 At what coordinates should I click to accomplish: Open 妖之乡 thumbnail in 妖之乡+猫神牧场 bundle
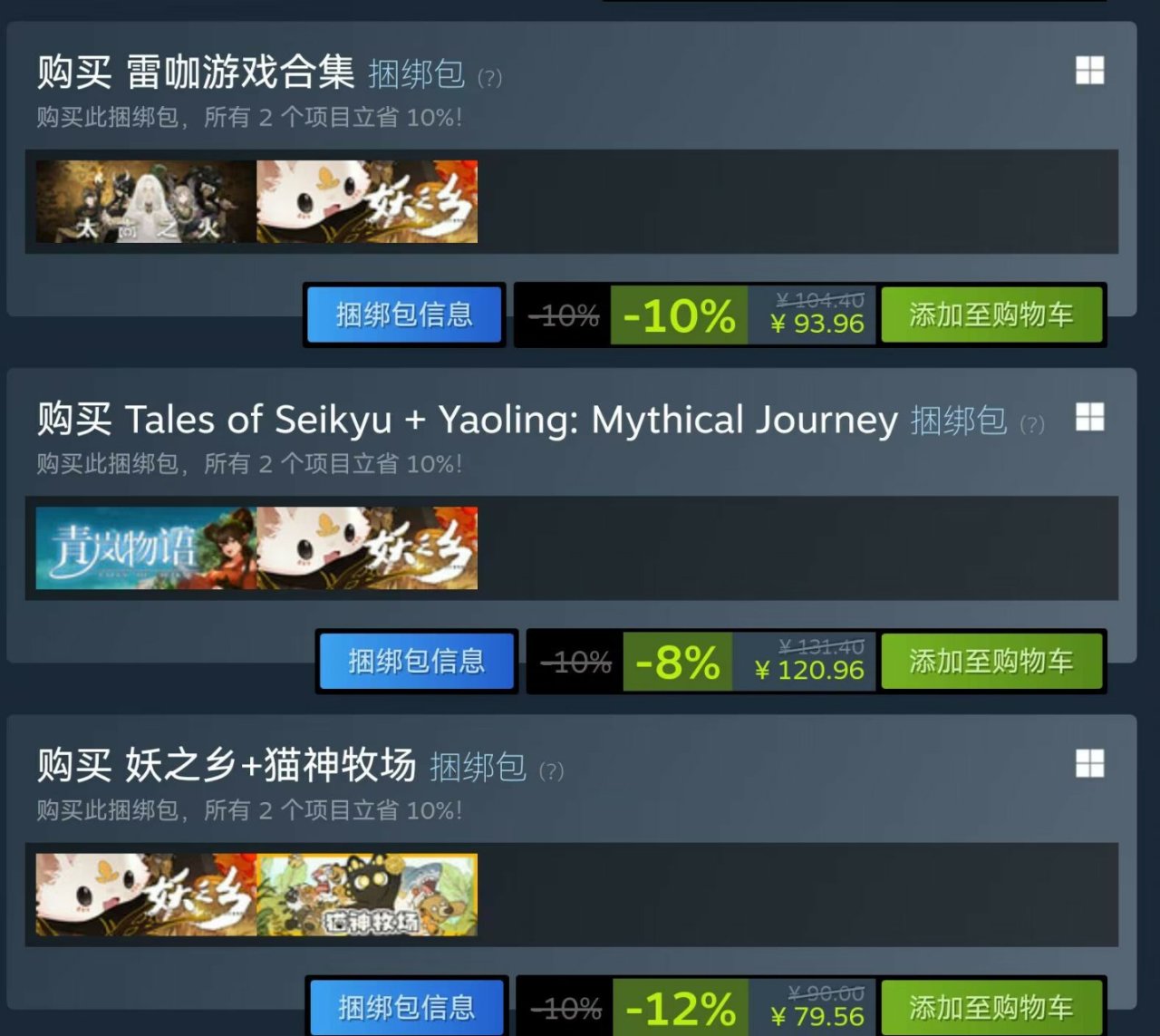[146, 895]
